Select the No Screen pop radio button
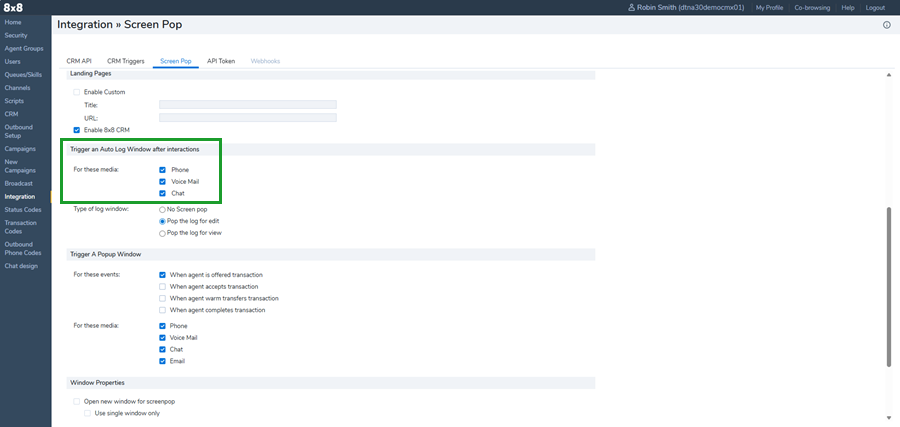Screen dimensions: 900x427 pyautogui.click(x=163, y=208)
